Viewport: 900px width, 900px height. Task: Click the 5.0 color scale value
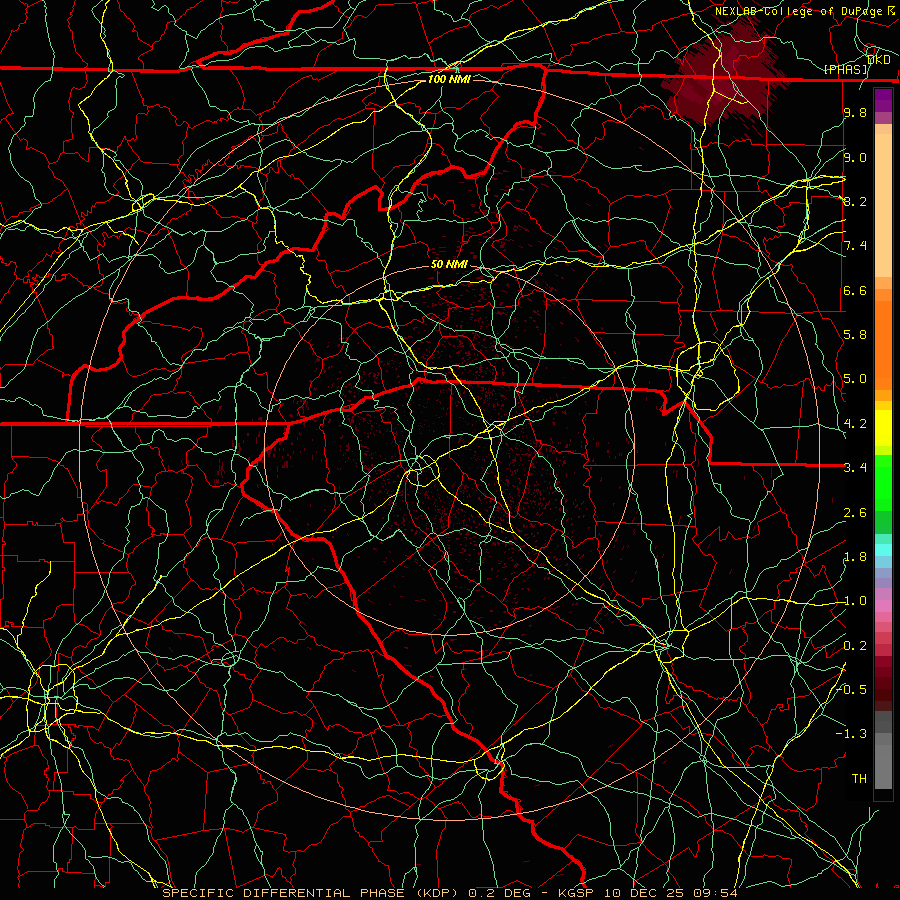[x=855, y=379]
